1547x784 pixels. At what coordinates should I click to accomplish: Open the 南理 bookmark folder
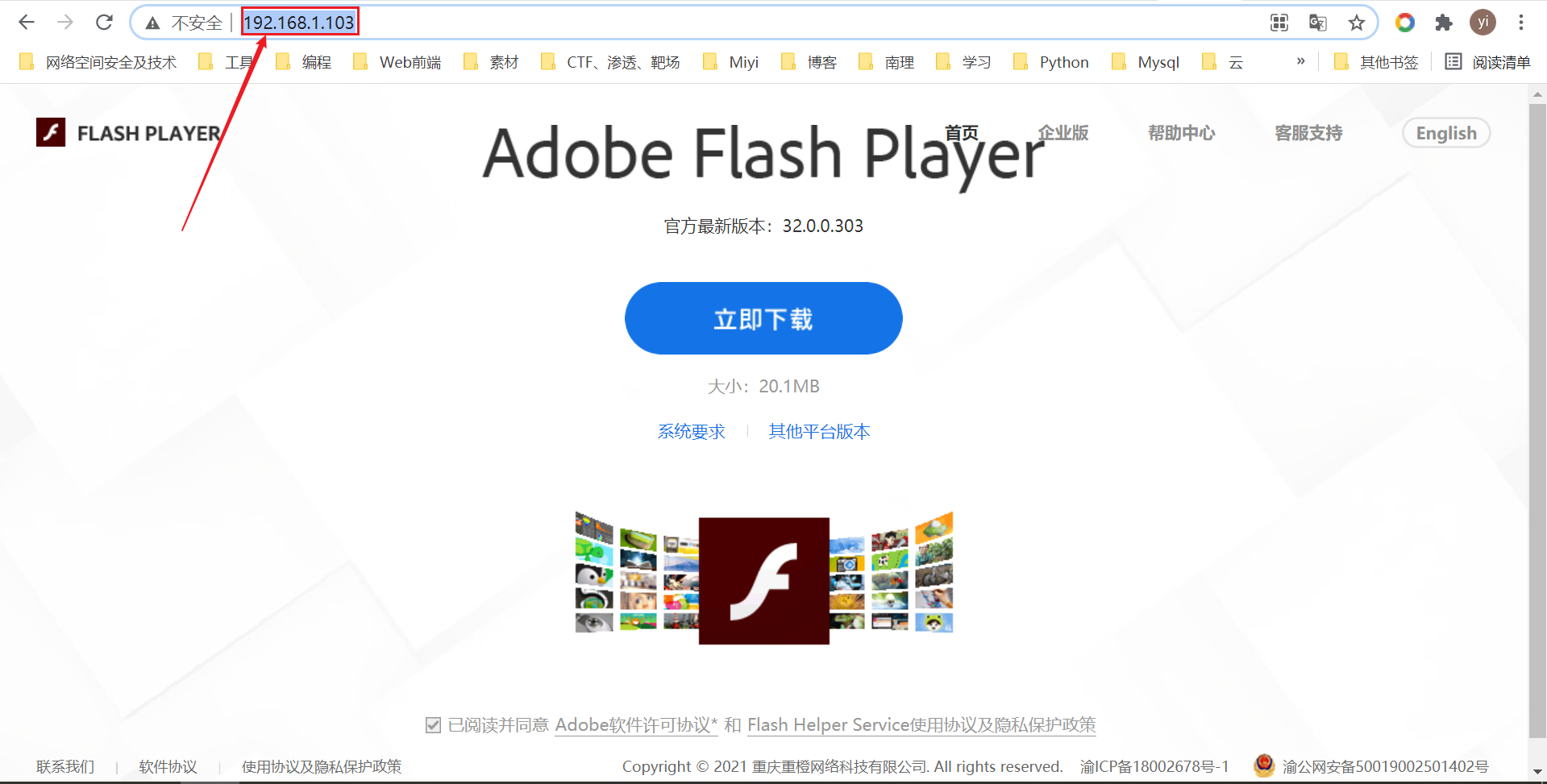click(x=887, y=62)
